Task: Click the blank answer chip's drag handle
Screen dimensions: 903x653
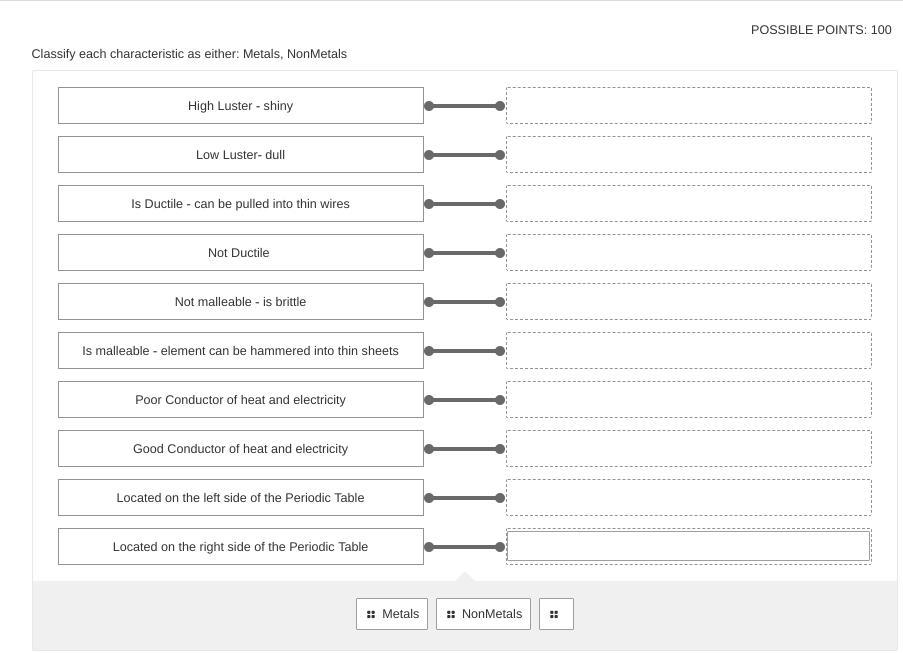Action: [x=555, y=614]
